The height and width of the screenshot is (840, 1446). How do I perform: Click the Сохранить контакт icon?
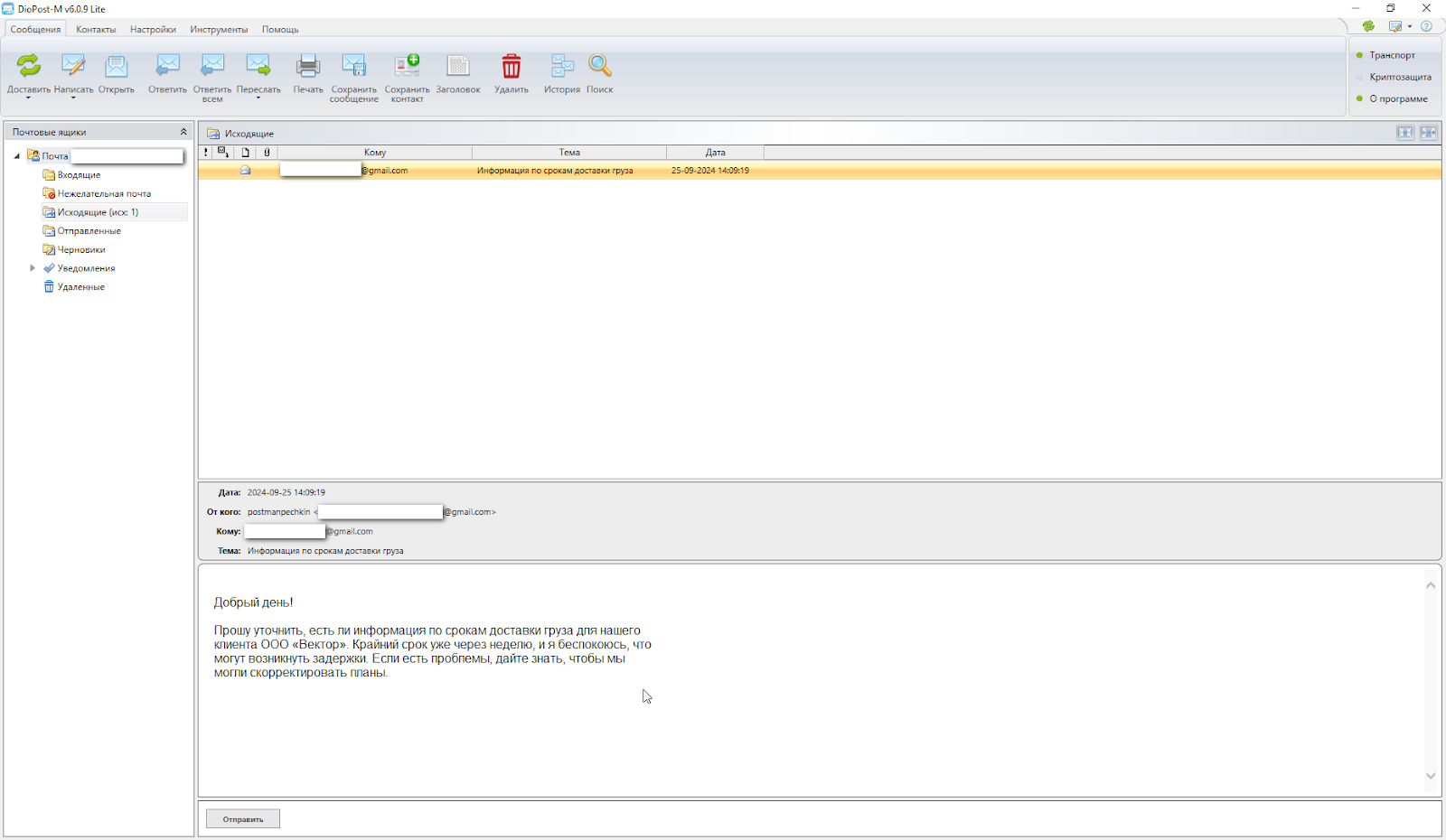pyautogui.click(x=407, y=65)
